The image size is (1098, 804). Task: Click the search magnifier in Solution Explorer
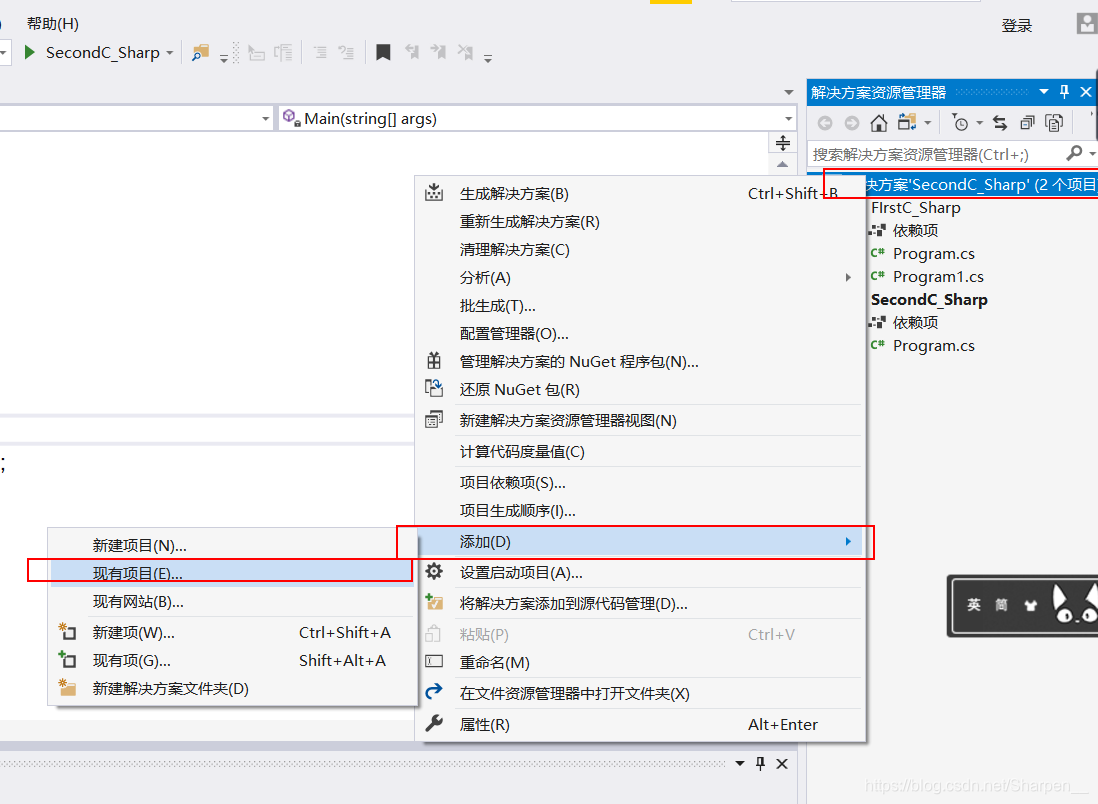tap(1074, 153)
